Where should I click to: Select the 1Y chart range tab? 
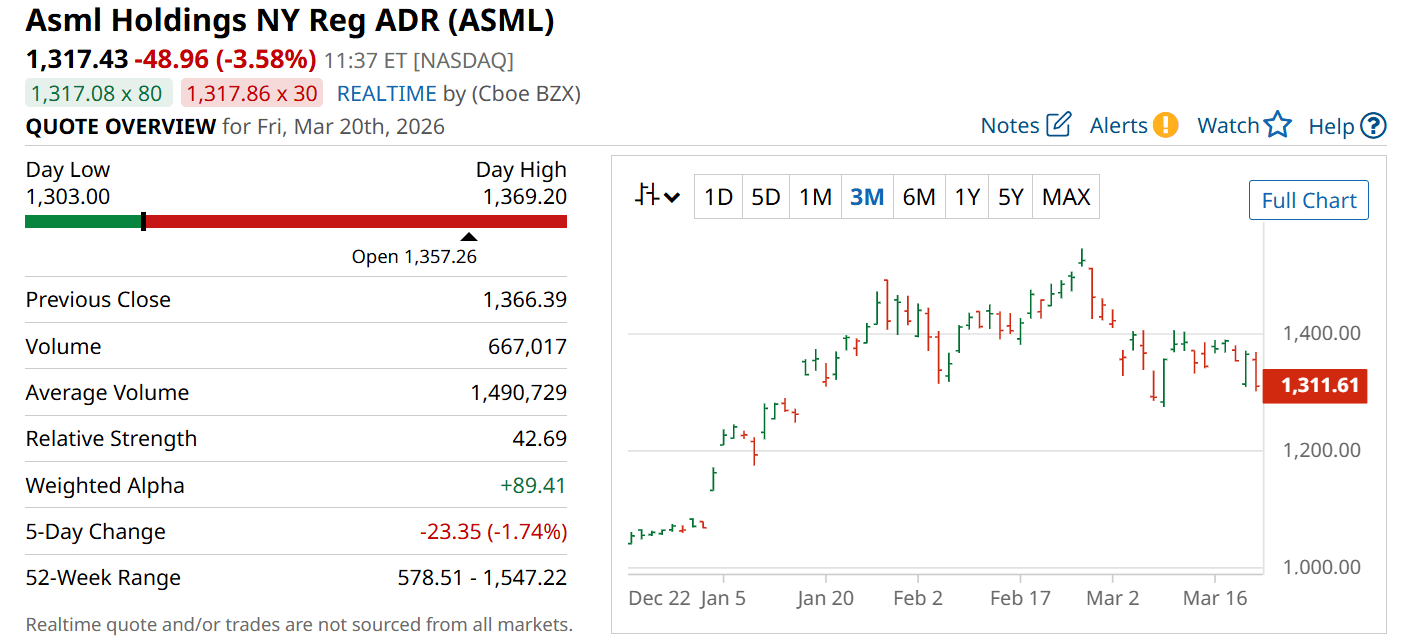tap(967, 198)
